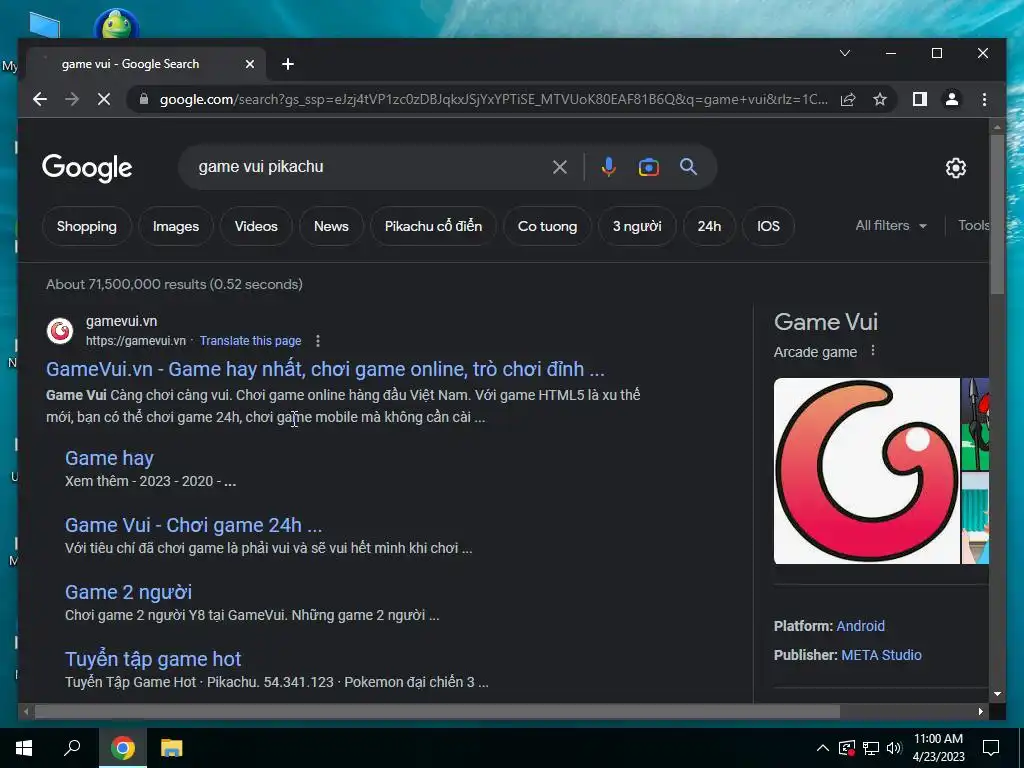Open the Chrome profile menu

(952, 99)
